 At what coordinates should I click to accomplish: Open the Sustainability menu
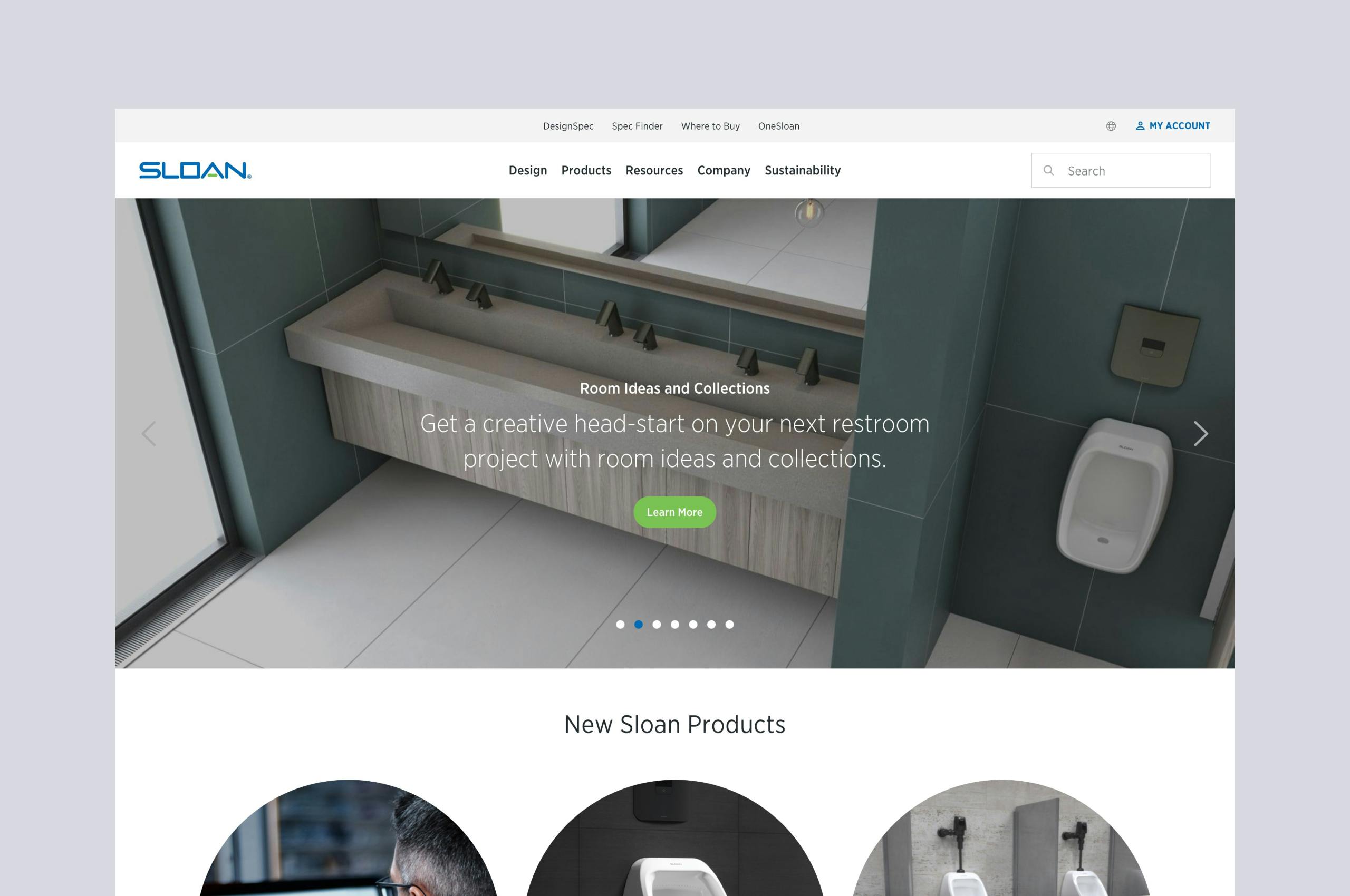pyautogui.click(x=802, y=170)
